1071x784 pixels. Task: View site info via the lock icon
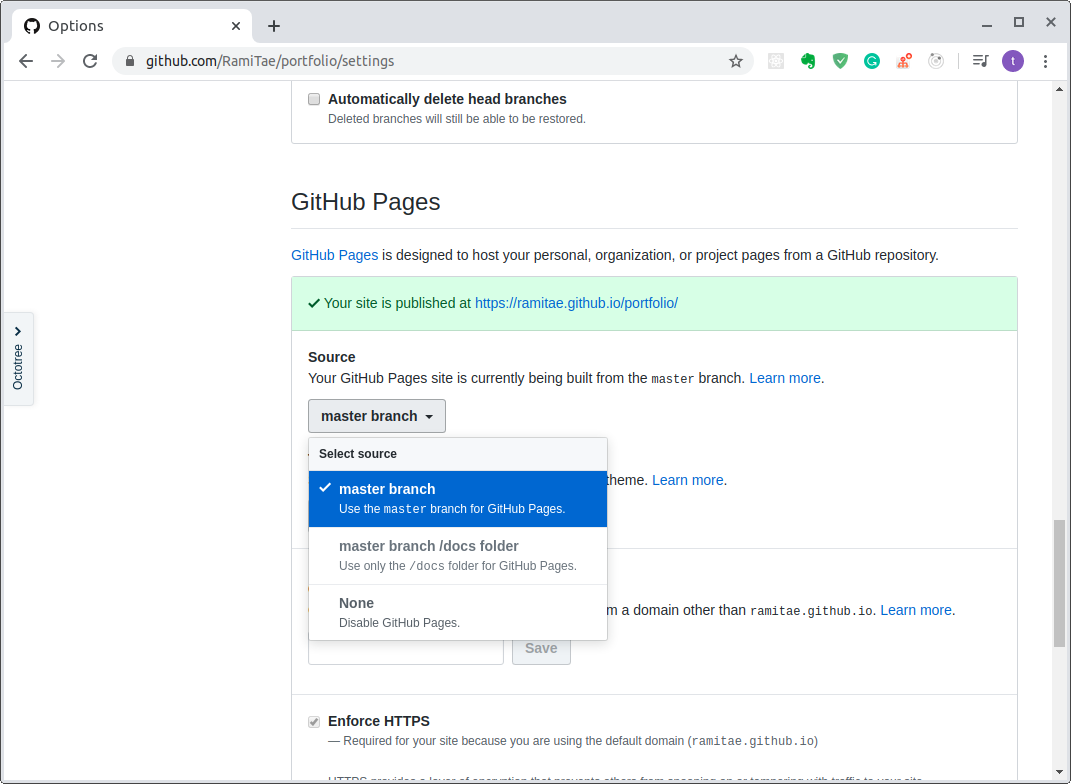coord(130,61)
